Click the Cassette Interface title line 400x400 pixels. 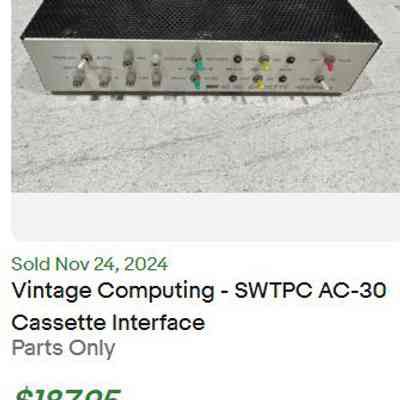pyautogui.click(x=108, y=323)
